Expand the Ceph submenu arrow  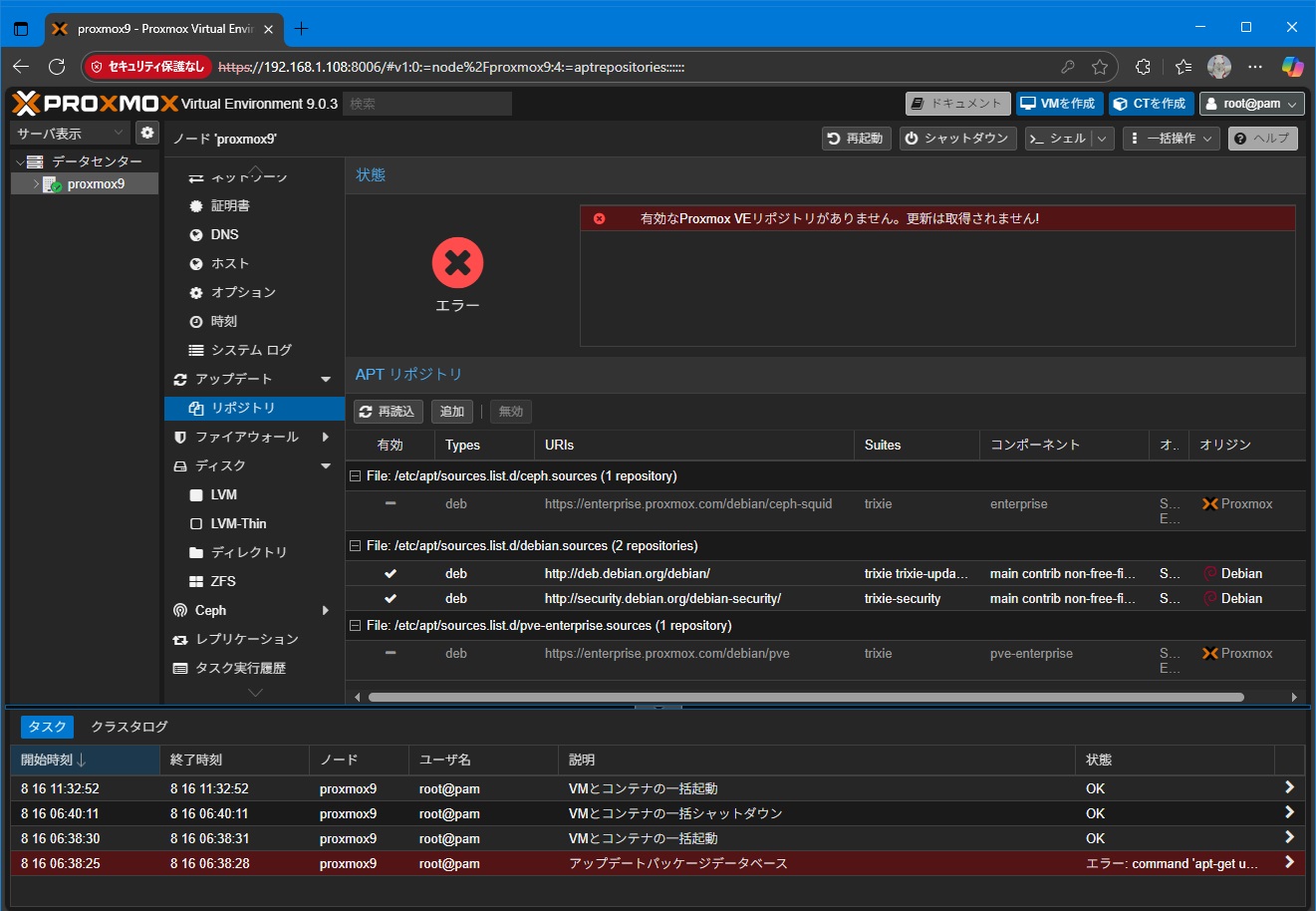[x=326, y=610]
